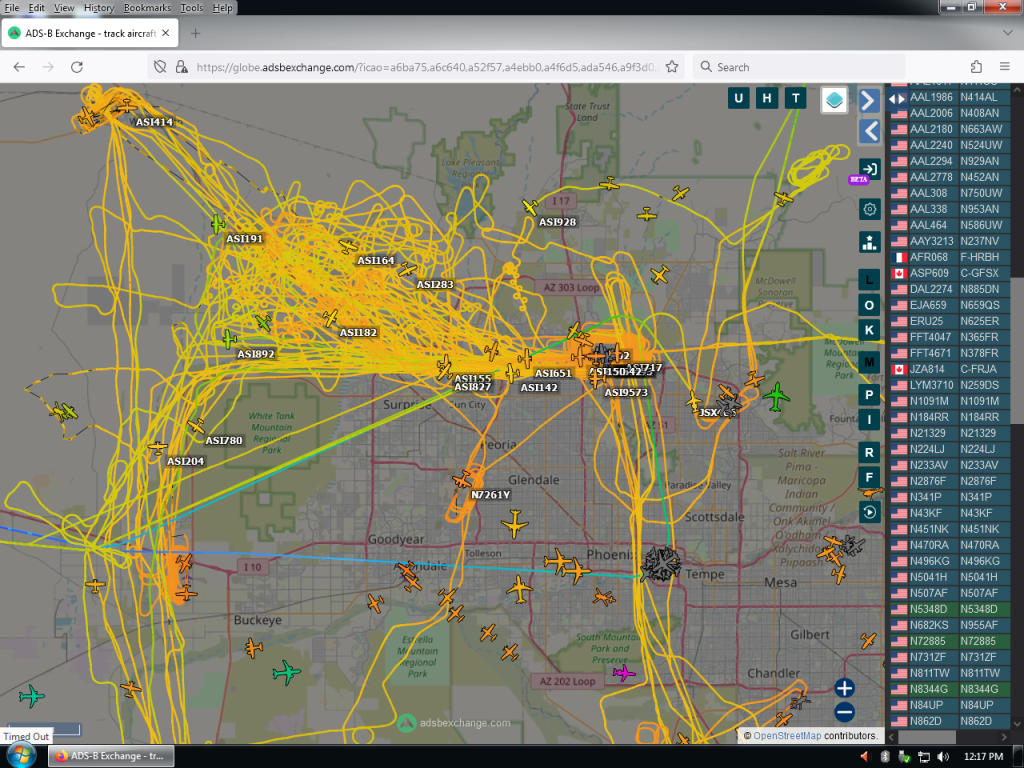
Task: Open the Help menu
Action: click(222, 8)
